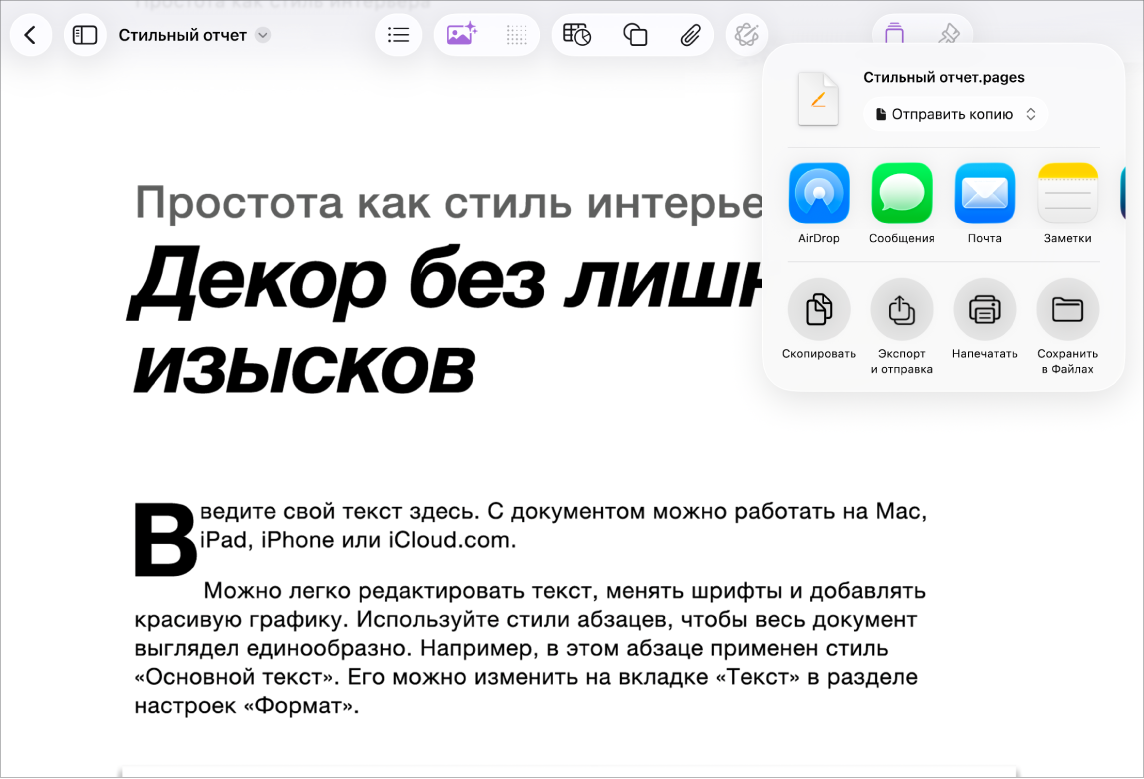Share via AirDrop
1144x779 pixels.
pyautogui.click(x=819, y=204)
